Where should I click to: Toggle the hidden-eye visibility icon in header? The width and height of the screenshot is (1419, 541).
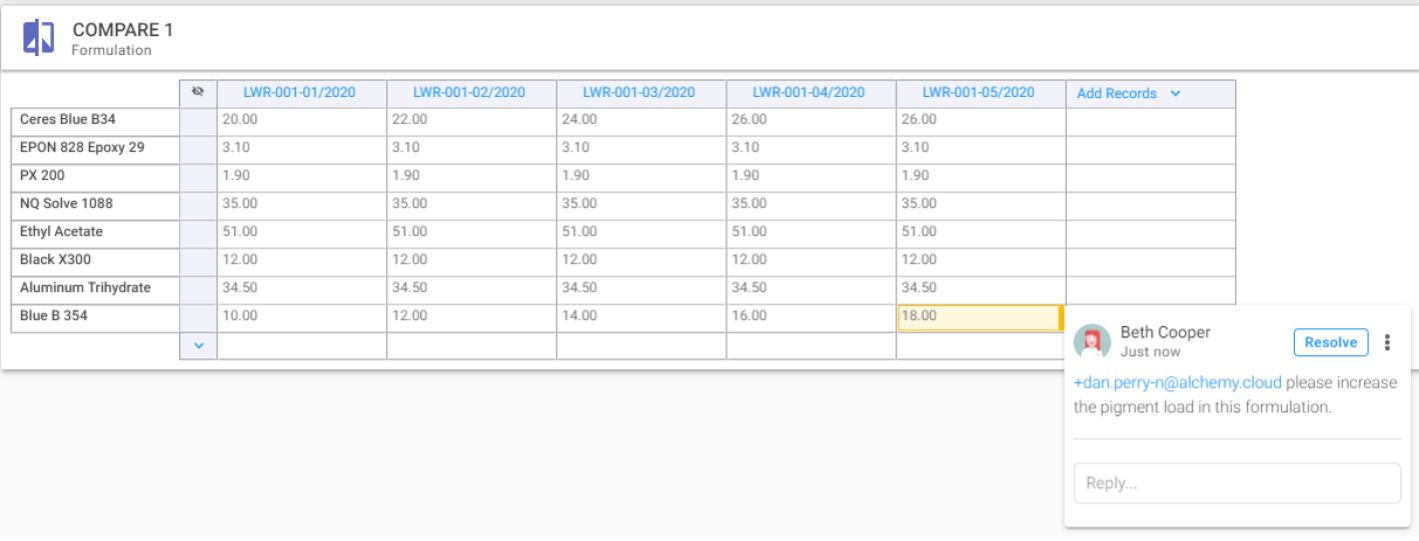[x=198, y=92]
